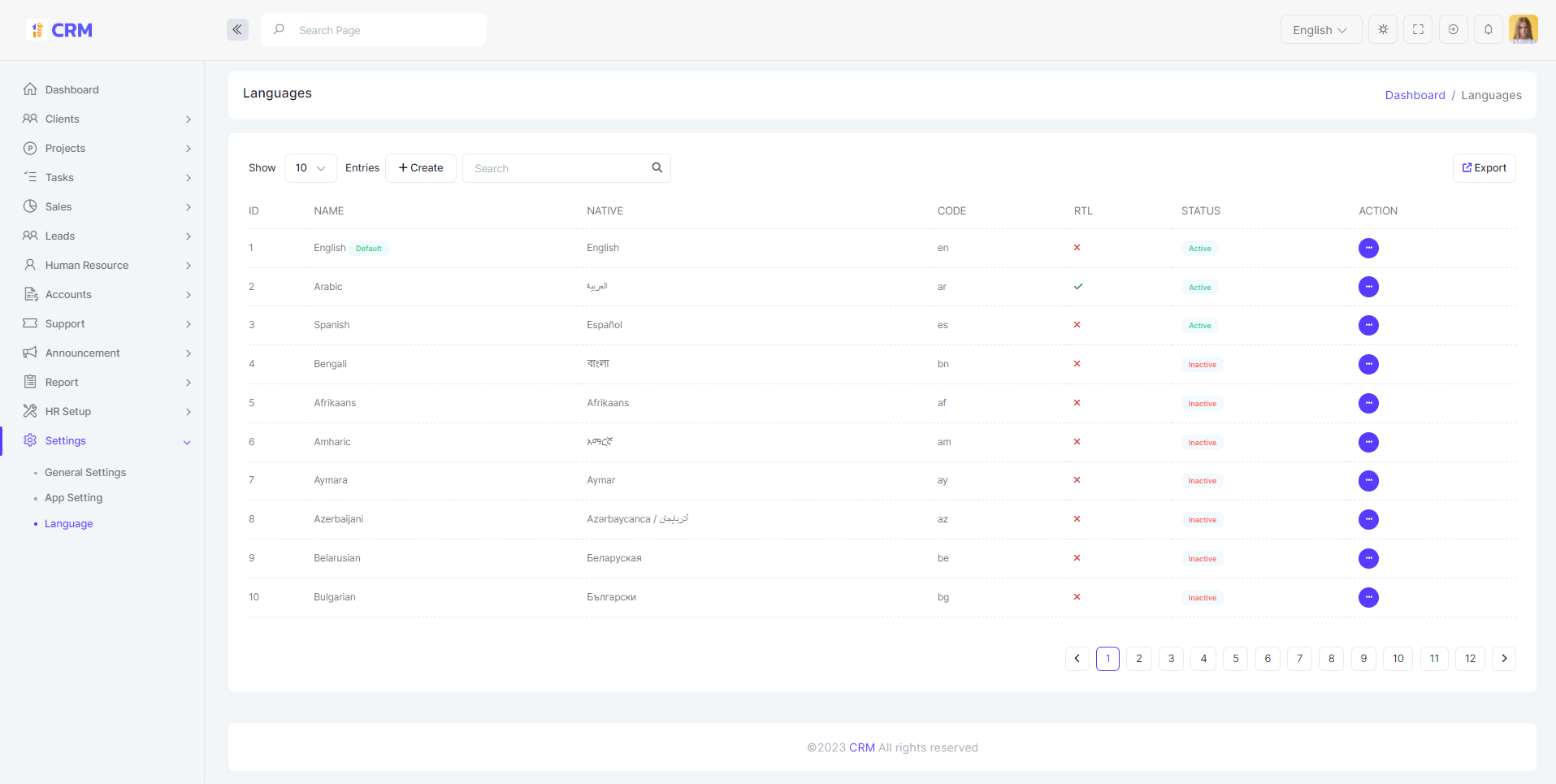Click the CRM logo
Screen dimensions: 1556x784
click(x=60, y=30)
